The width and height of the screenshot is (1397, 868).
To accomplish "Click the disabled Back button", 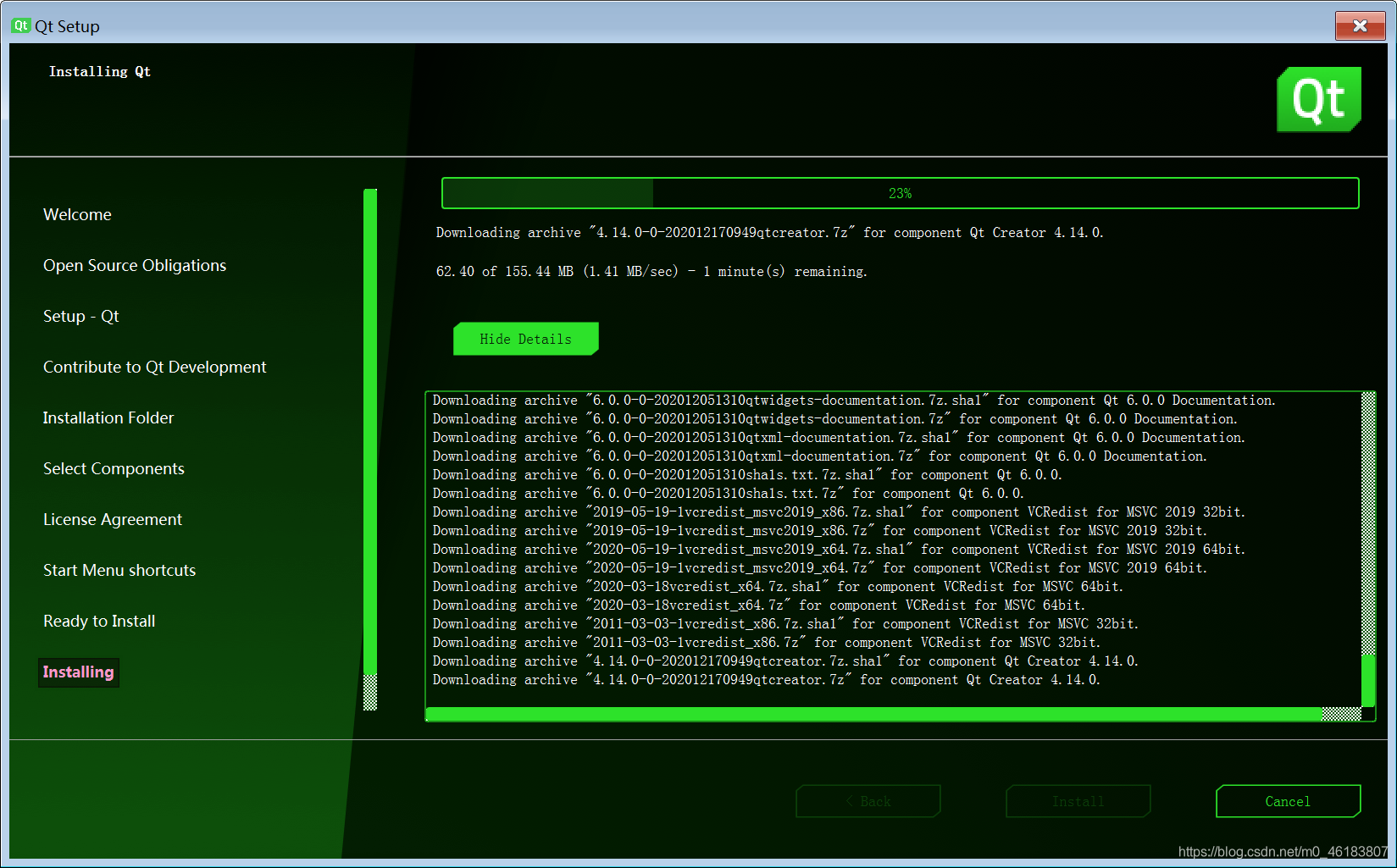I will (x=868, y=801).
